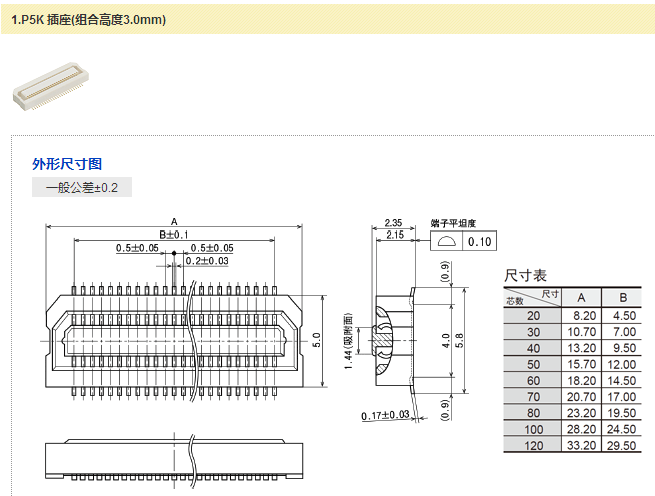Image resolution: width=655 pixels, height=496 pixels.
Task: Select the 20-pin row's 芯数 cell
Action: pyautogui.click(x=532, y=316)
